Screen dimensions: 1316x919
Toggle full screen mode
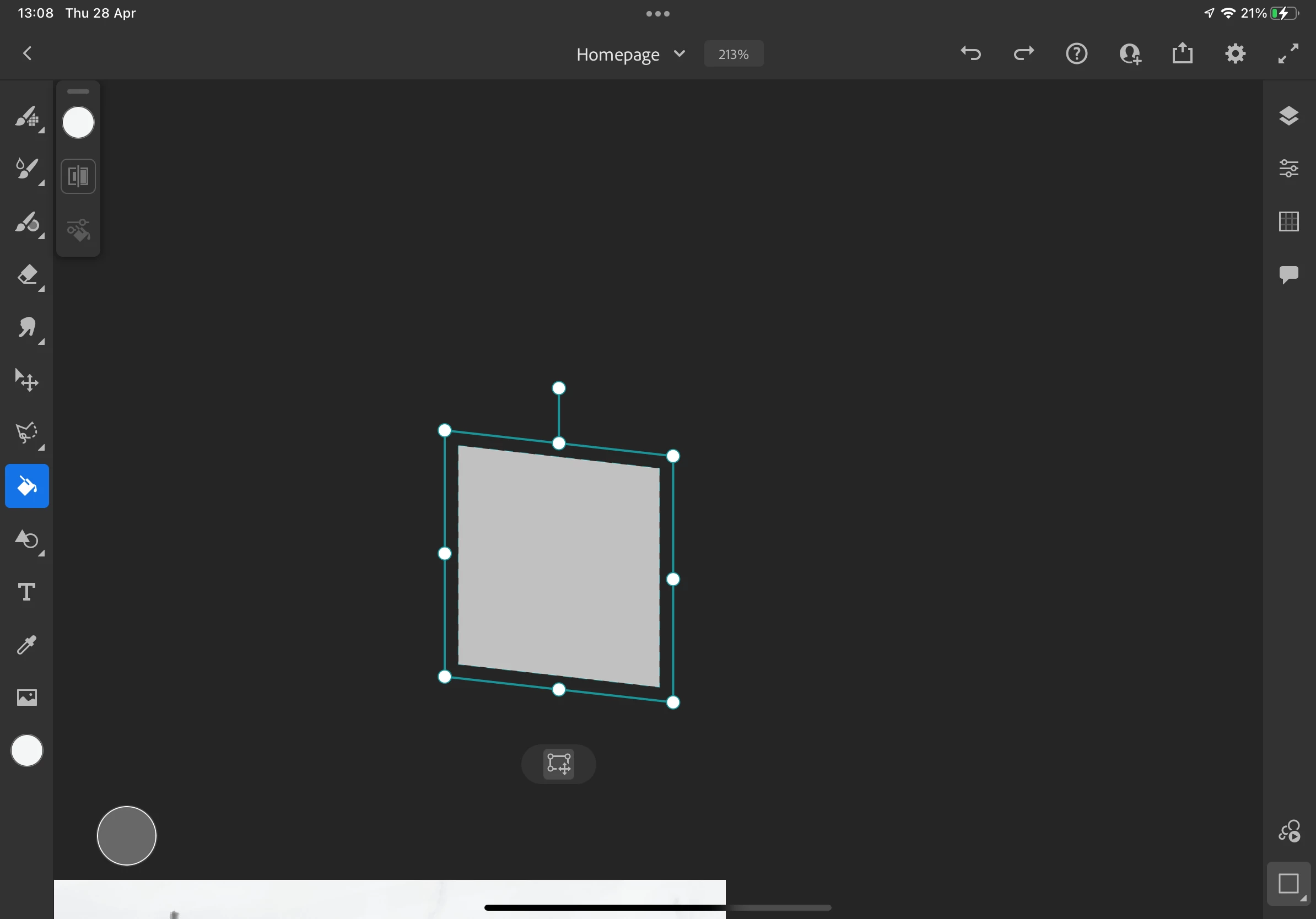coord(1288,54)
